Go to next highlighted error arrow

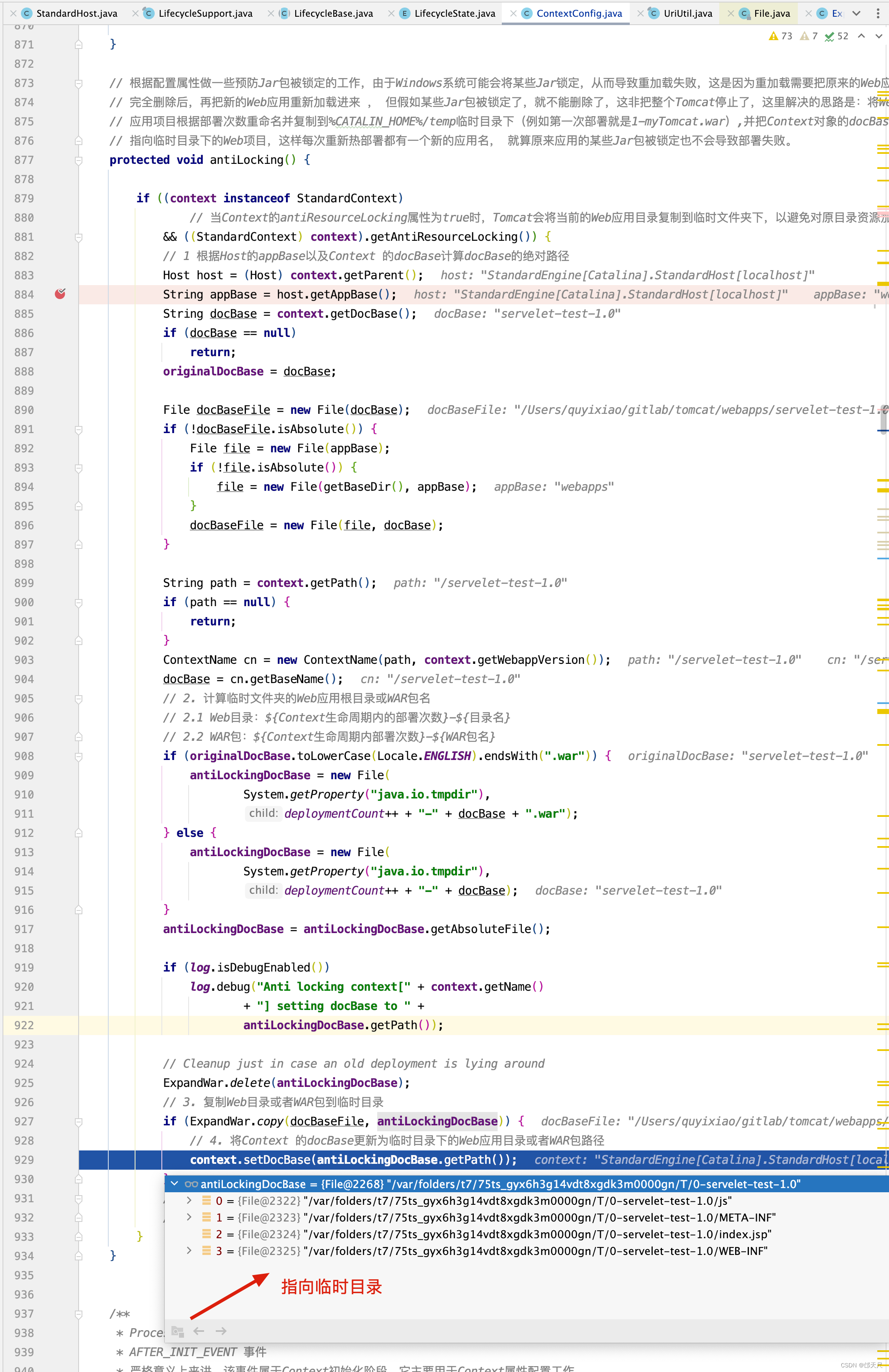click(x=879, y=36)
